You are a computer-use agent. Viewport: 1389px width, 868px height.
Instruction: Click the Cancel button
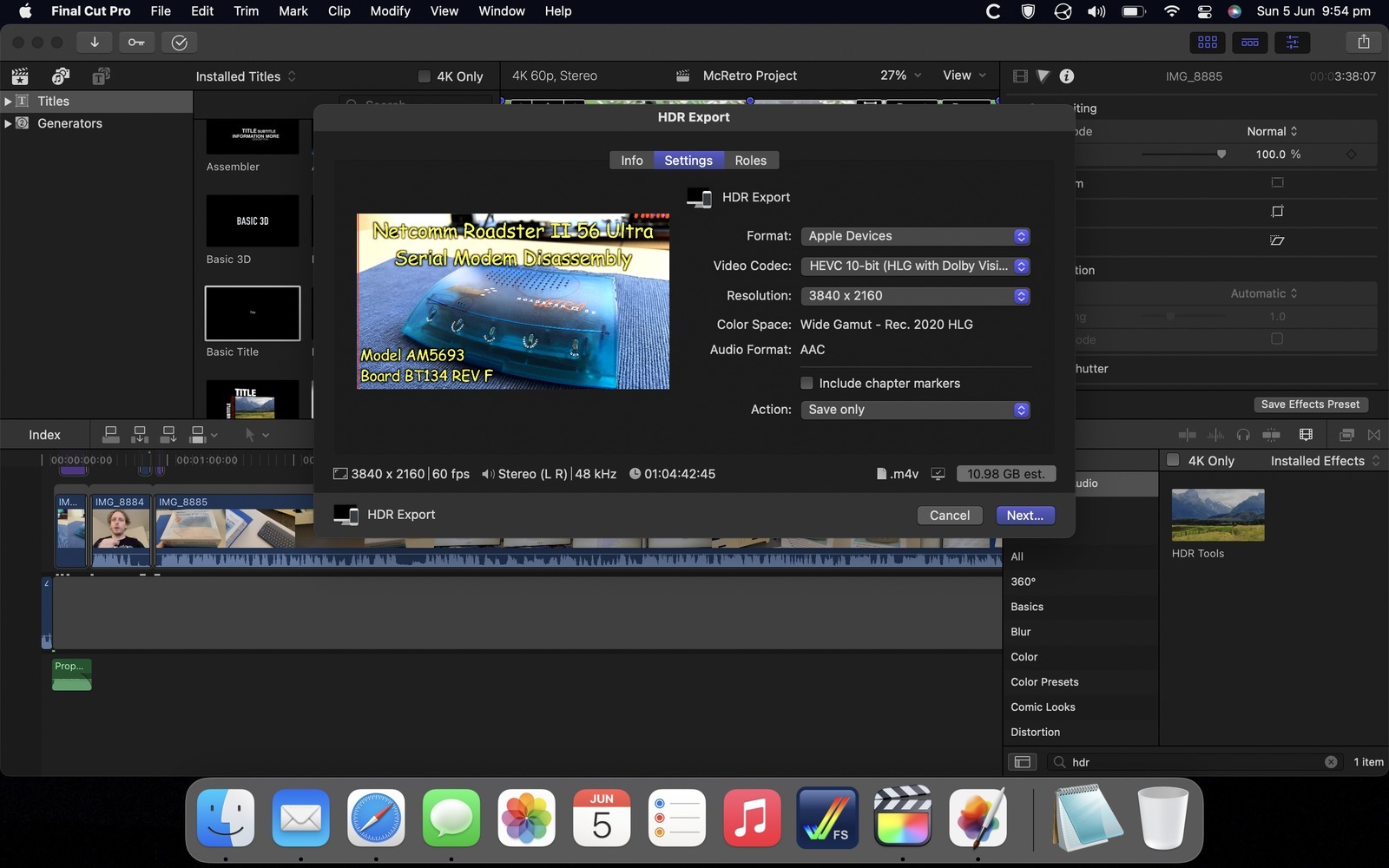tap(950, 516)
